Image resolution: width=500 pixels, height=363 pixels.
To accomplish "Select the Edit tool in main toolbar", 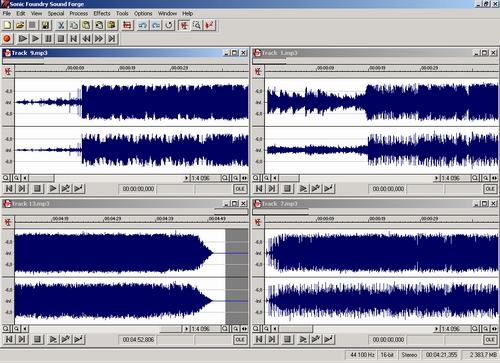I will coord(184,25).
